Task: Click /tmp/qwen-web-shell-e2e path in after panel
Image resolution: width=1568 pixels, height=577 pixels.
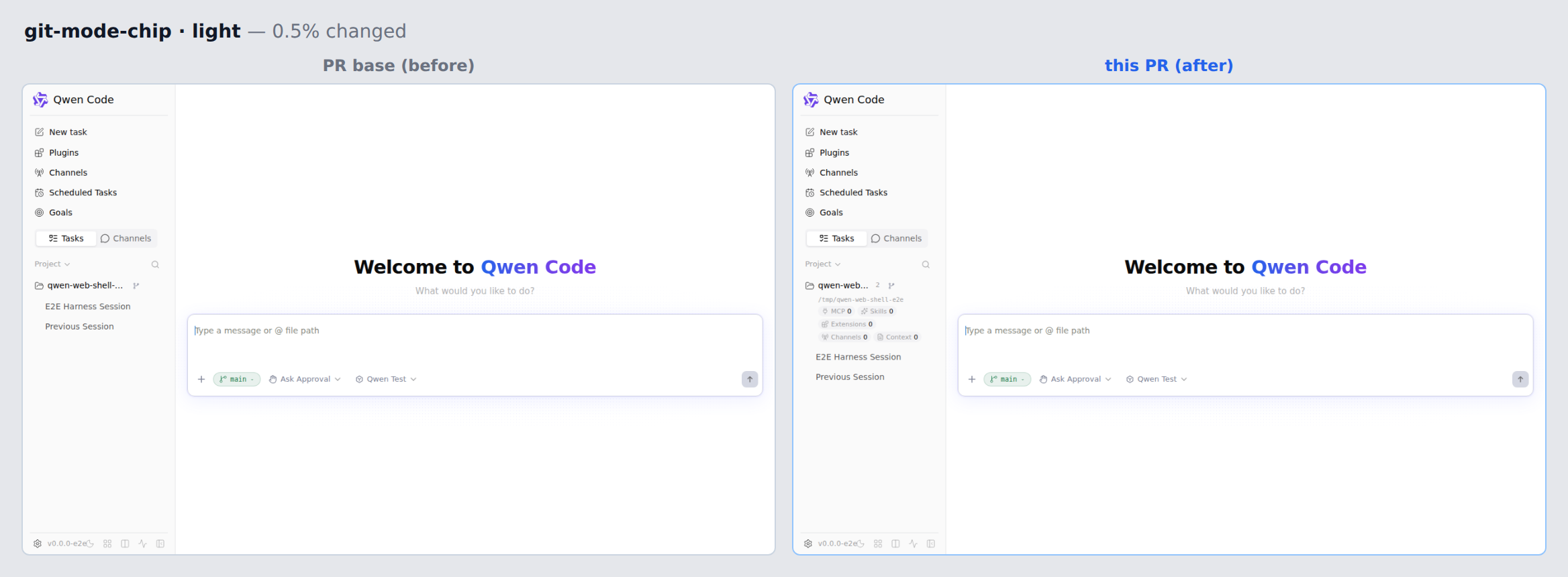Action: coord(861,300)
